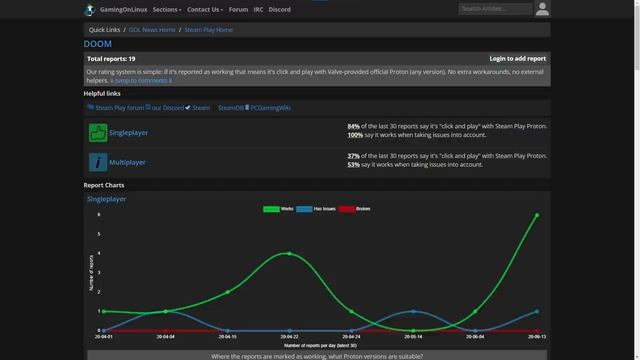
Task: Click the 20-06-04 axis date label
Action: 475,337
